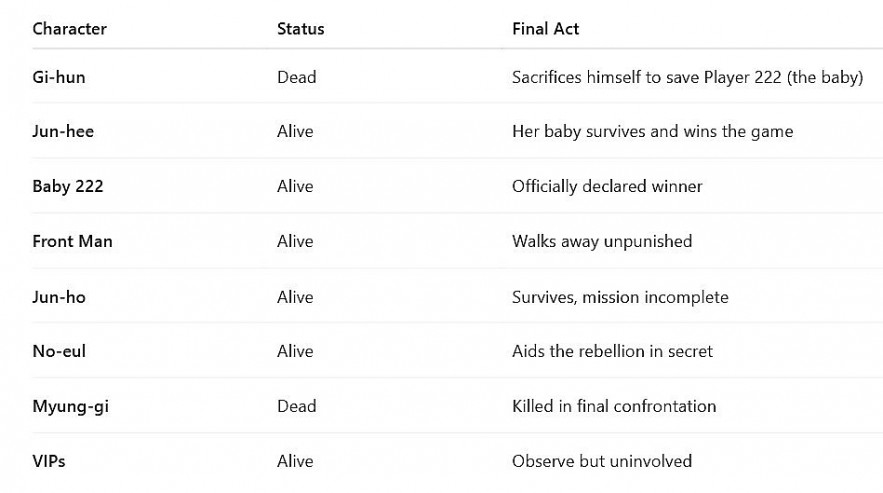Click Myung-gi's Dead status cell
The height and width of the screenshot is (493, 883).
[296, 406]
